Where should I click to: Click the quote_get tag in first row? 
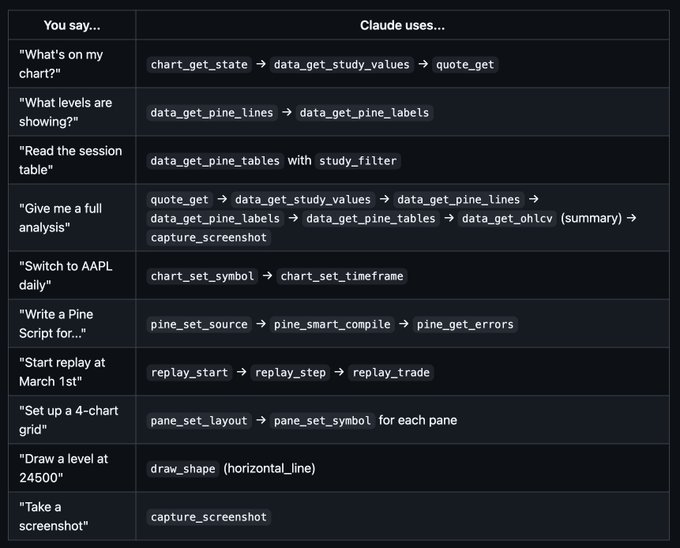coord(465,65)
